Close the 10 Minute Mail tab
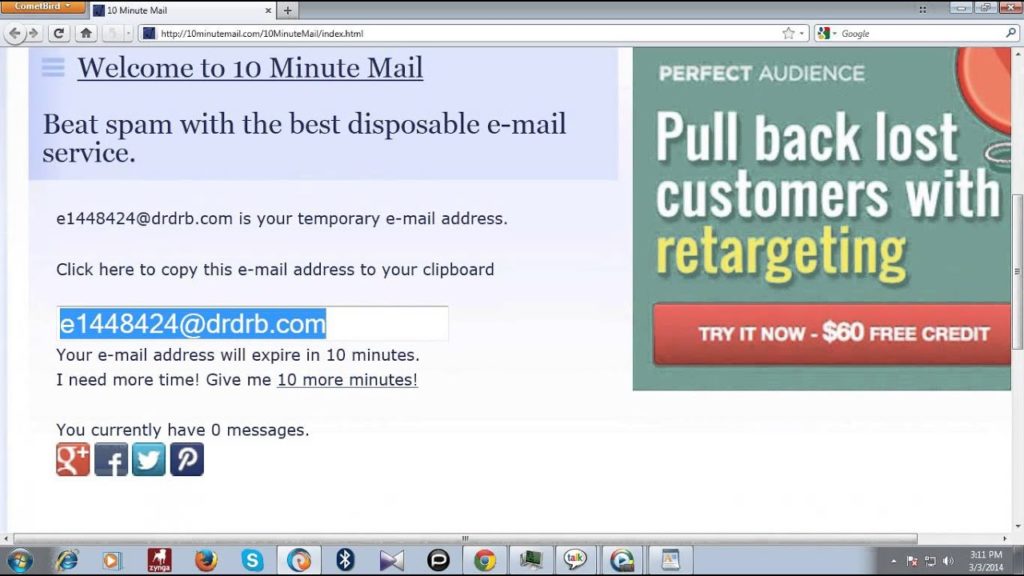The image size is (1024, 576). (x=268, y=10)
